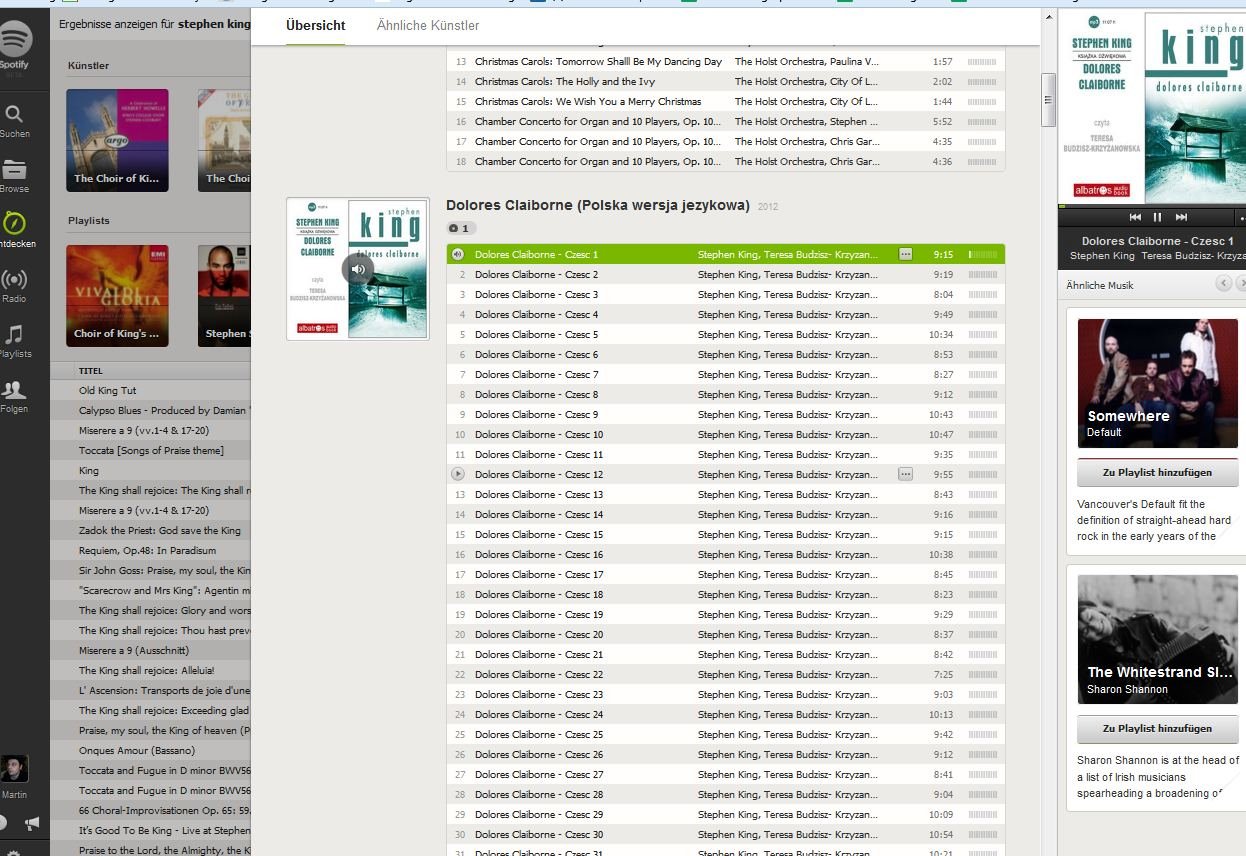This screenshot has width=1246, height=856.
Task: Skip to the previous track
Action: 1135,217
